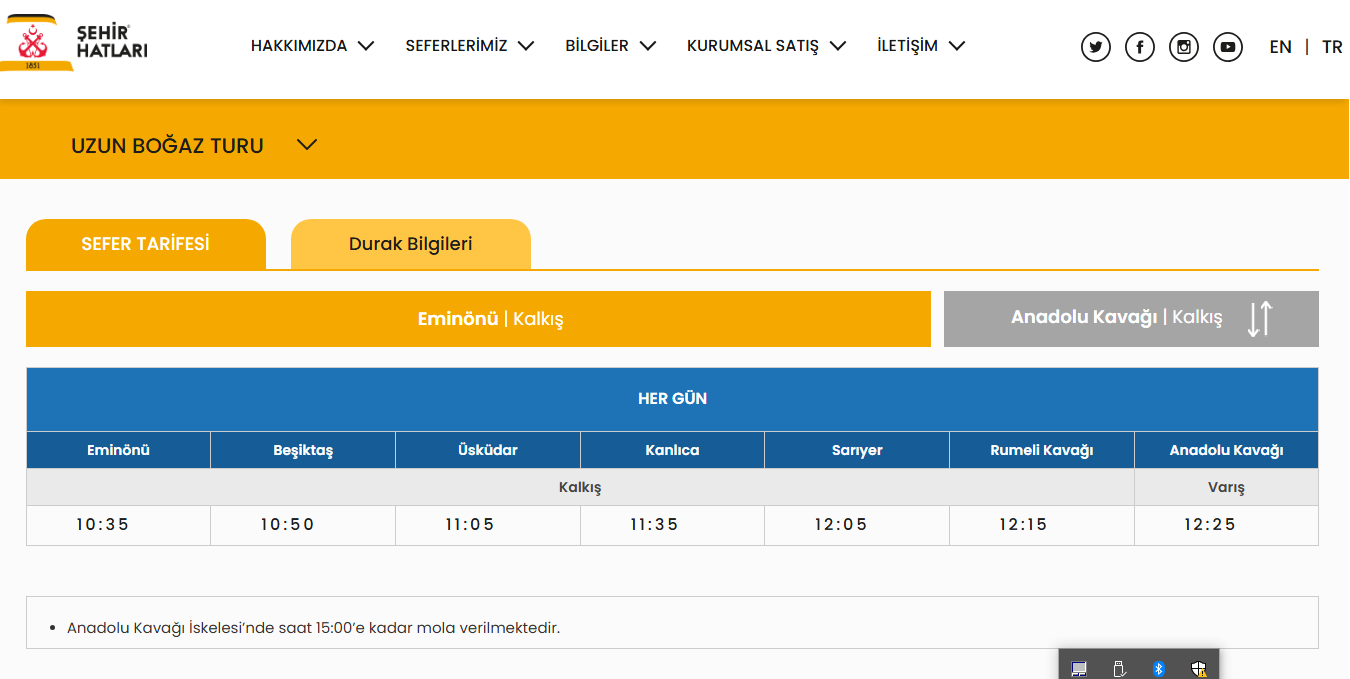This screenshot has width=1350, height=679.
Task: Switch to the Durak Bilgileri tab
Action: tap(410, 244)
